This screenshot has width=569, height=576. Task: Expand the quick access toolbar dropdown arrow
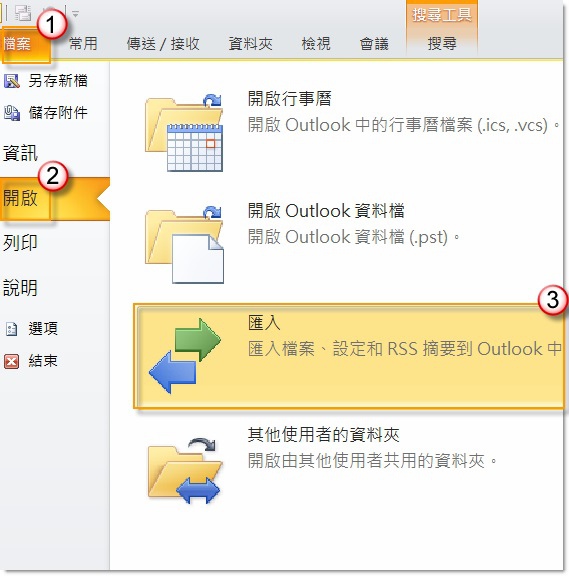[x=75, y=14]
